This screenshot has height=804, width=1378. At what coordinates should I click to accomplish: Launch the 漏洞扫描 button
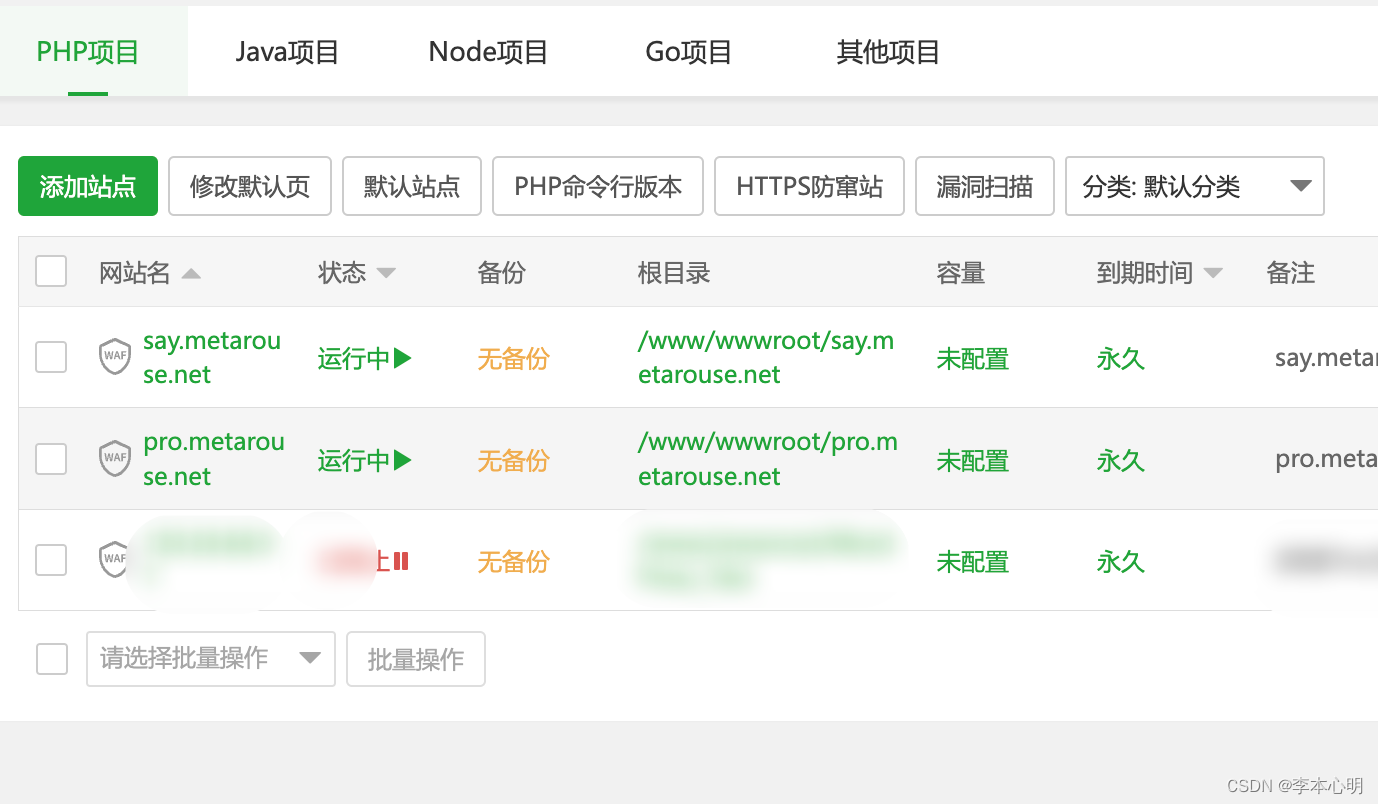point(985,186)
